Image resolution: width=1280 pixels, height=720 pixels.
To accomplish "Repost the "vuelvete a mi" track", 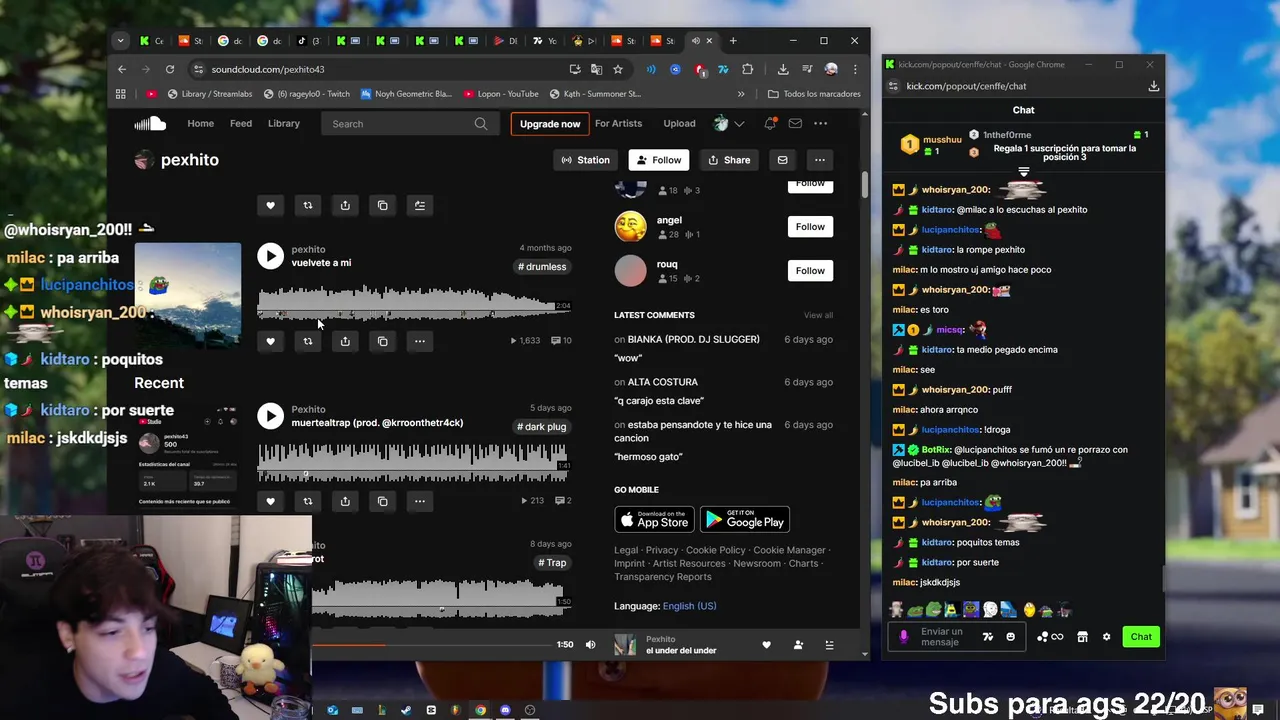I will point(307,341).
